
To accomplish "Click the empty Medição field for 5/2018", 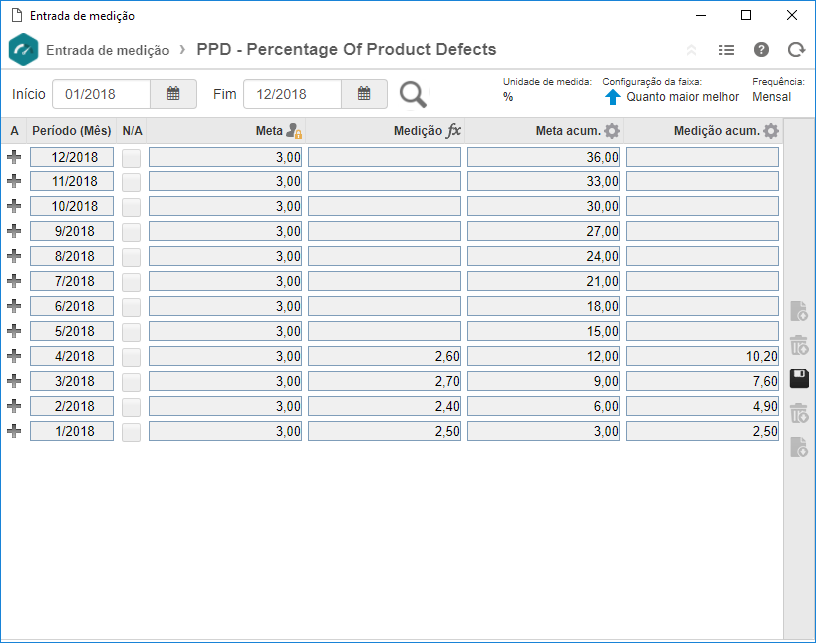I will 384,331.
